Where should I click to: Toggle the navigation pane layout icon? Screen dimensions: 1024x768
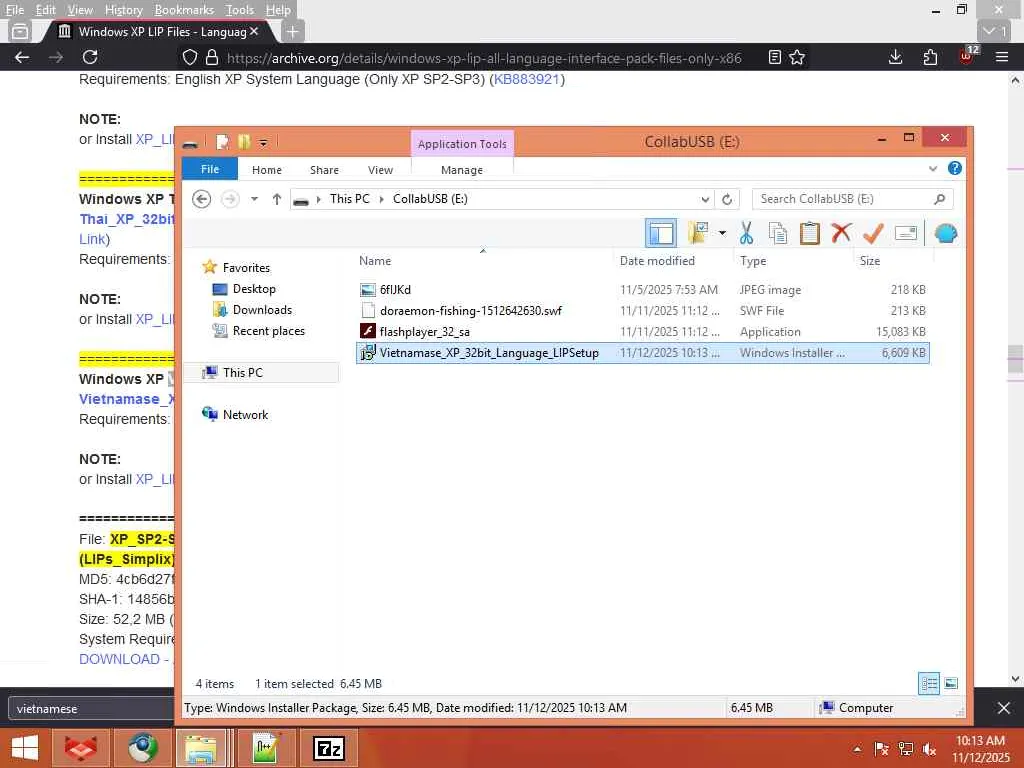[x=661, y=233]
